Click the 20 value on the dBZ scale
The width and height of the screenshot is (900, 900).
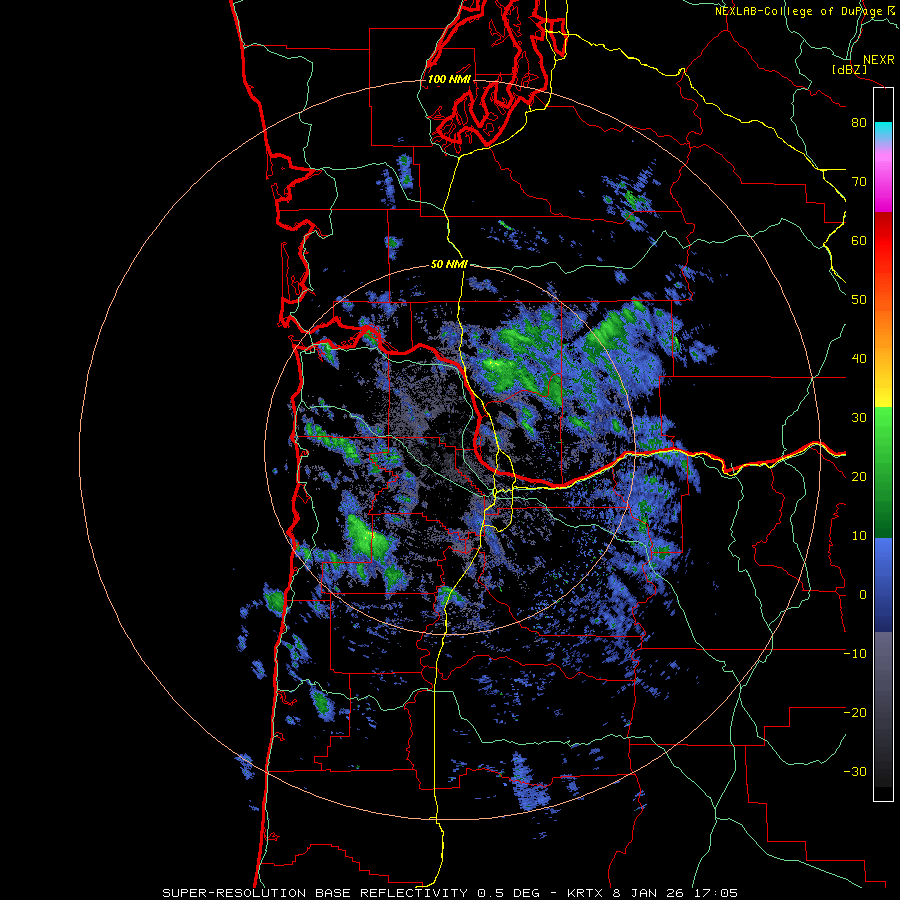(x=859, y=477)
